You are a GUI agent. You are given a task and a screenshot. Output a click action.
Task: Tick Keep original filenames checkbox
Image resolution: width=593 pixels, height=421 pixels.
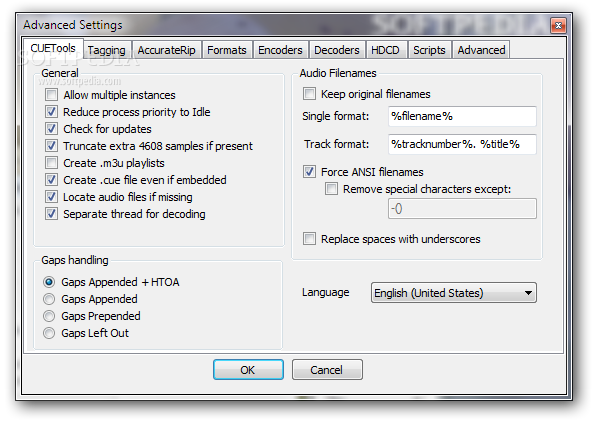pos(309,93)
